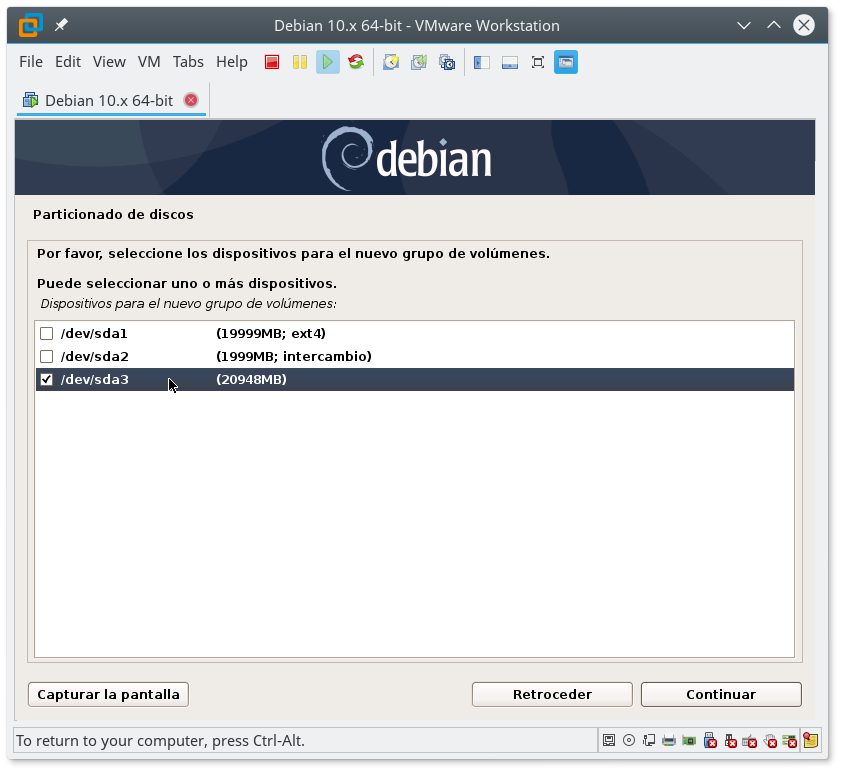Click the network adapter status bar icon
Screen dimensions: 841x772
[649, 741]
